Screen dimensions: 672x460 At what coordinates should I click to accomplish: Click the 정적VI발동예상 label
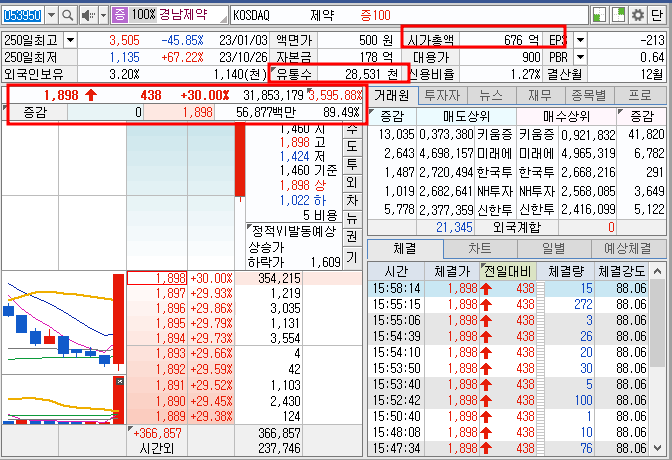(294, 232)
